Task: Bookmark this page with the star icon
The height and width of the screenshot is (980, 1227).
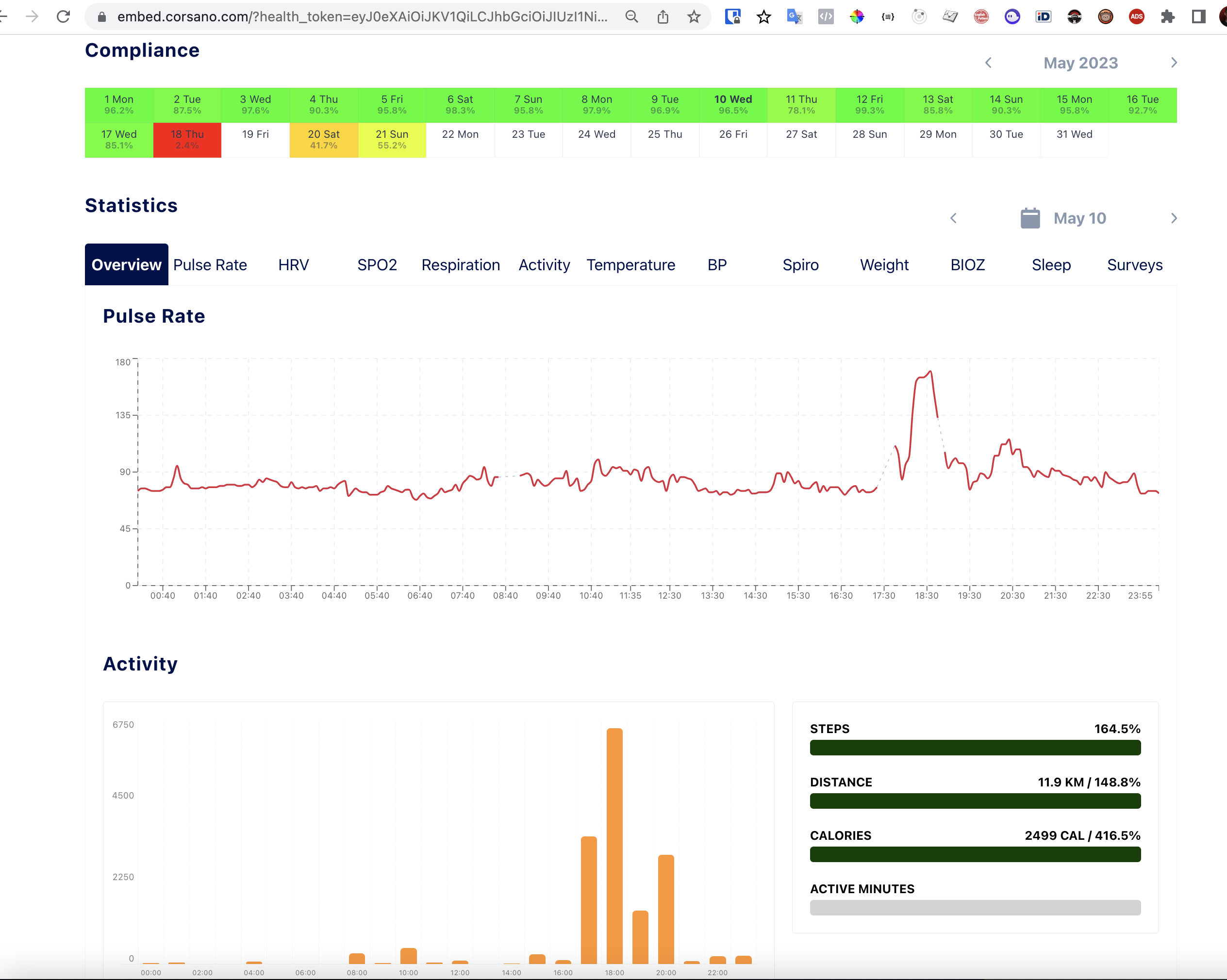Action: click(694, 16)
